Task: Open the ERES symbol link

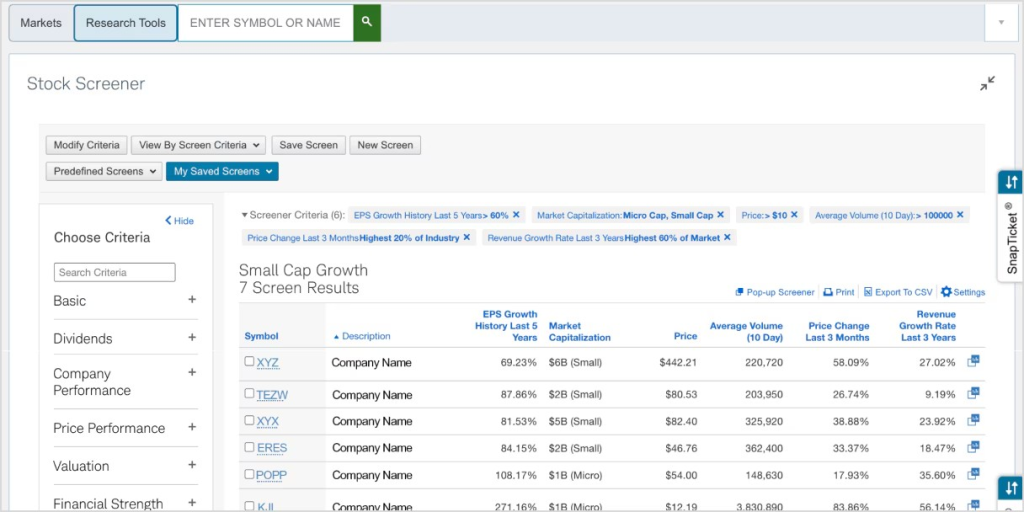Action: click(x=272, y=448)
